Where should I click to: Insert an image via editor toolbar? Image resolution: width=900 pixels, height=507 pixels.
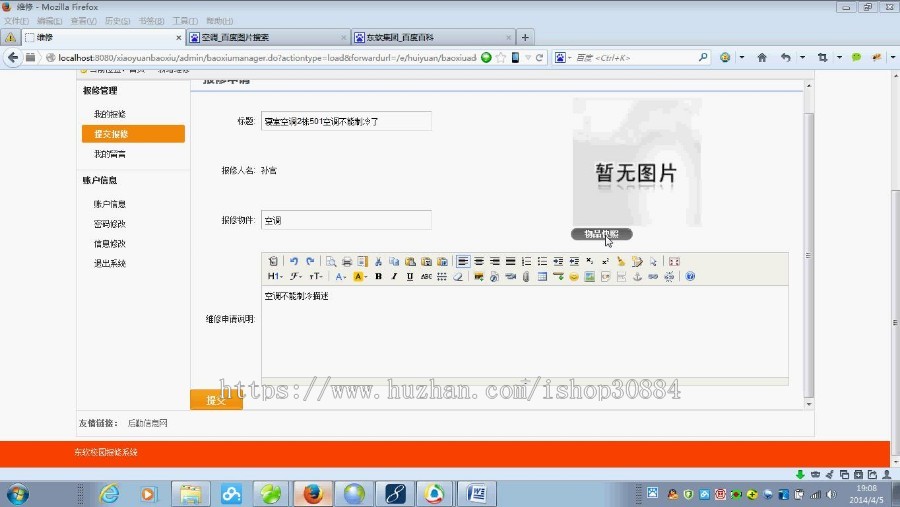pos(478,277)
